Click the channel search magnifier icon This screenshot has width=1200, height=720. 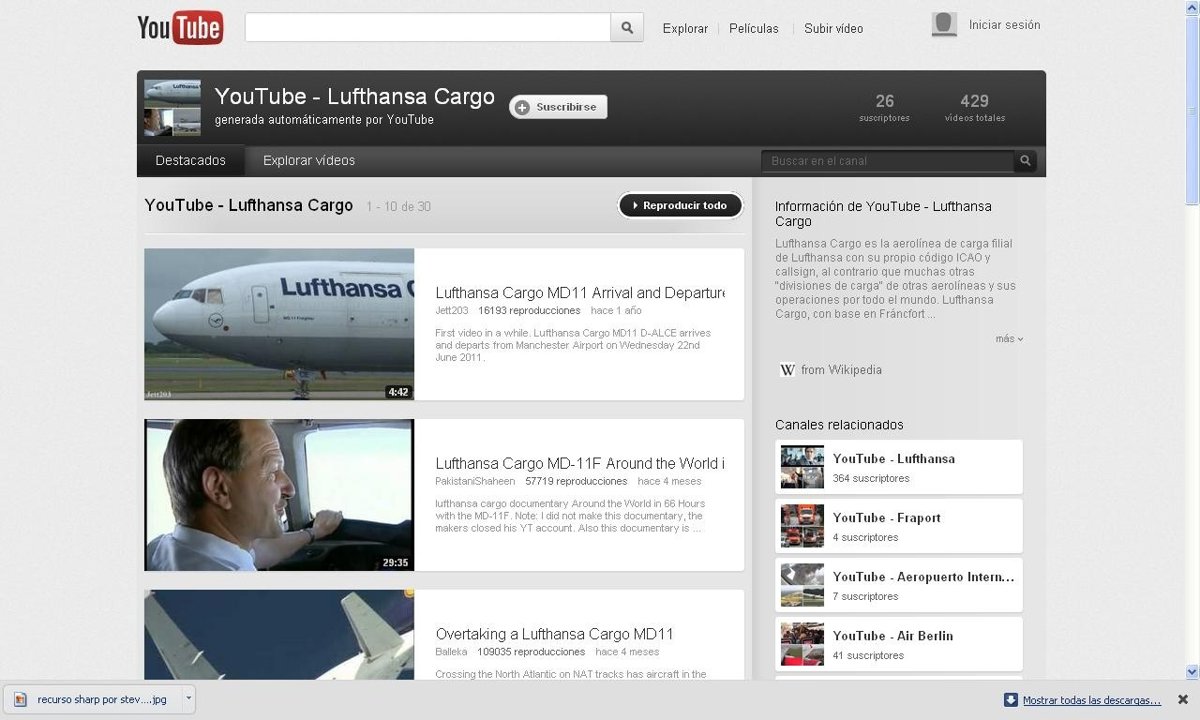click(x=1025, y=161)
